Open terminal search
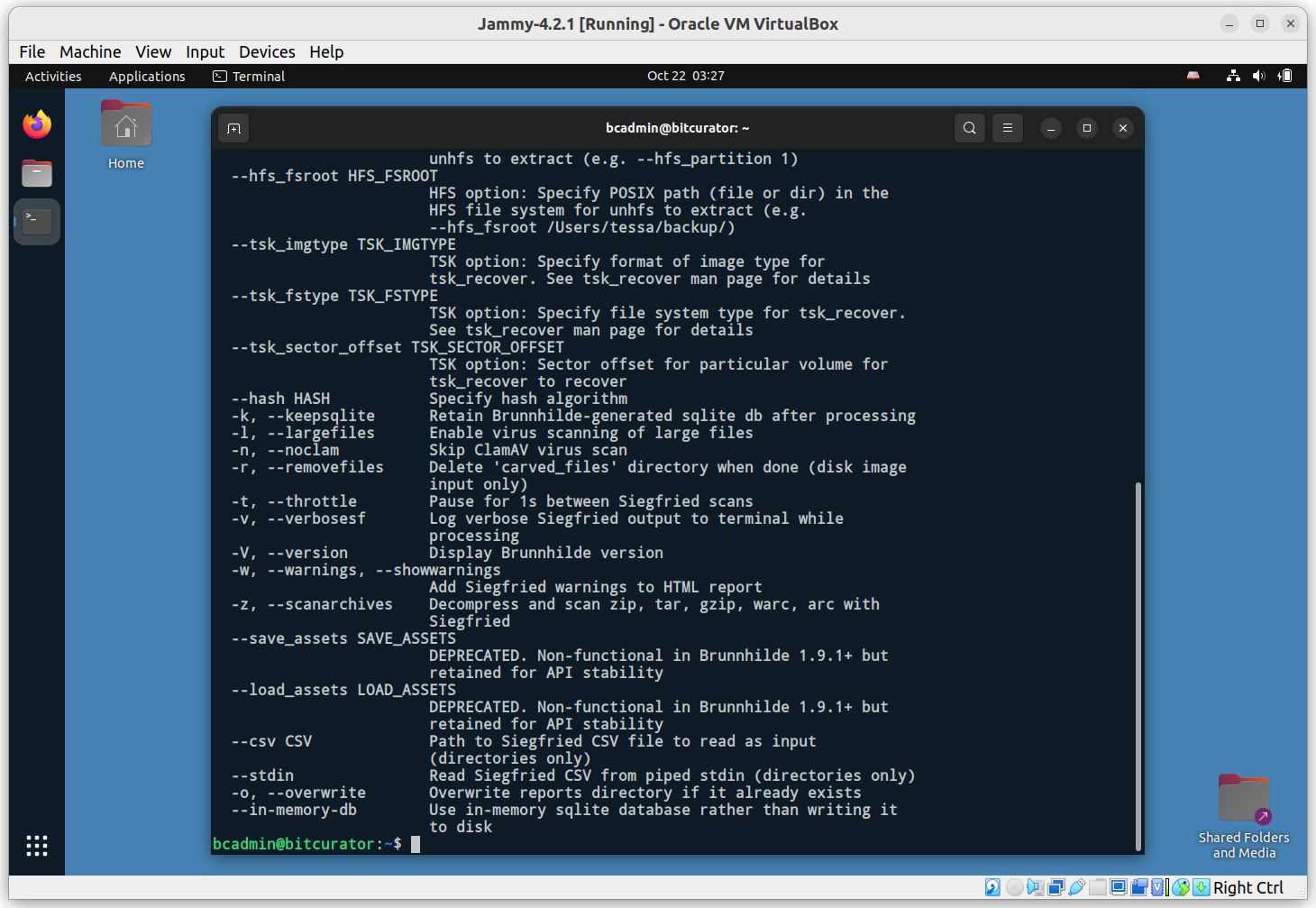 [x=970, y=128]
